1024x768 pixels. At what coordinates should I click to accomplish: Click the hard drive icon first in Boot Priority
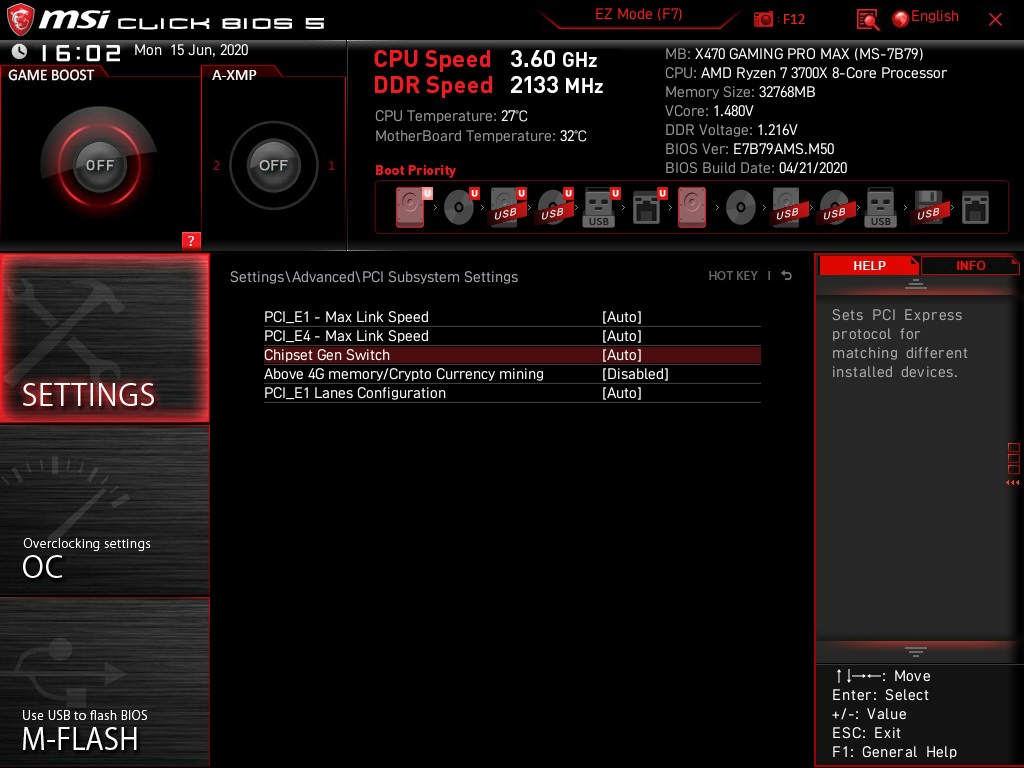pyautogui.click(x=409, y=207)
